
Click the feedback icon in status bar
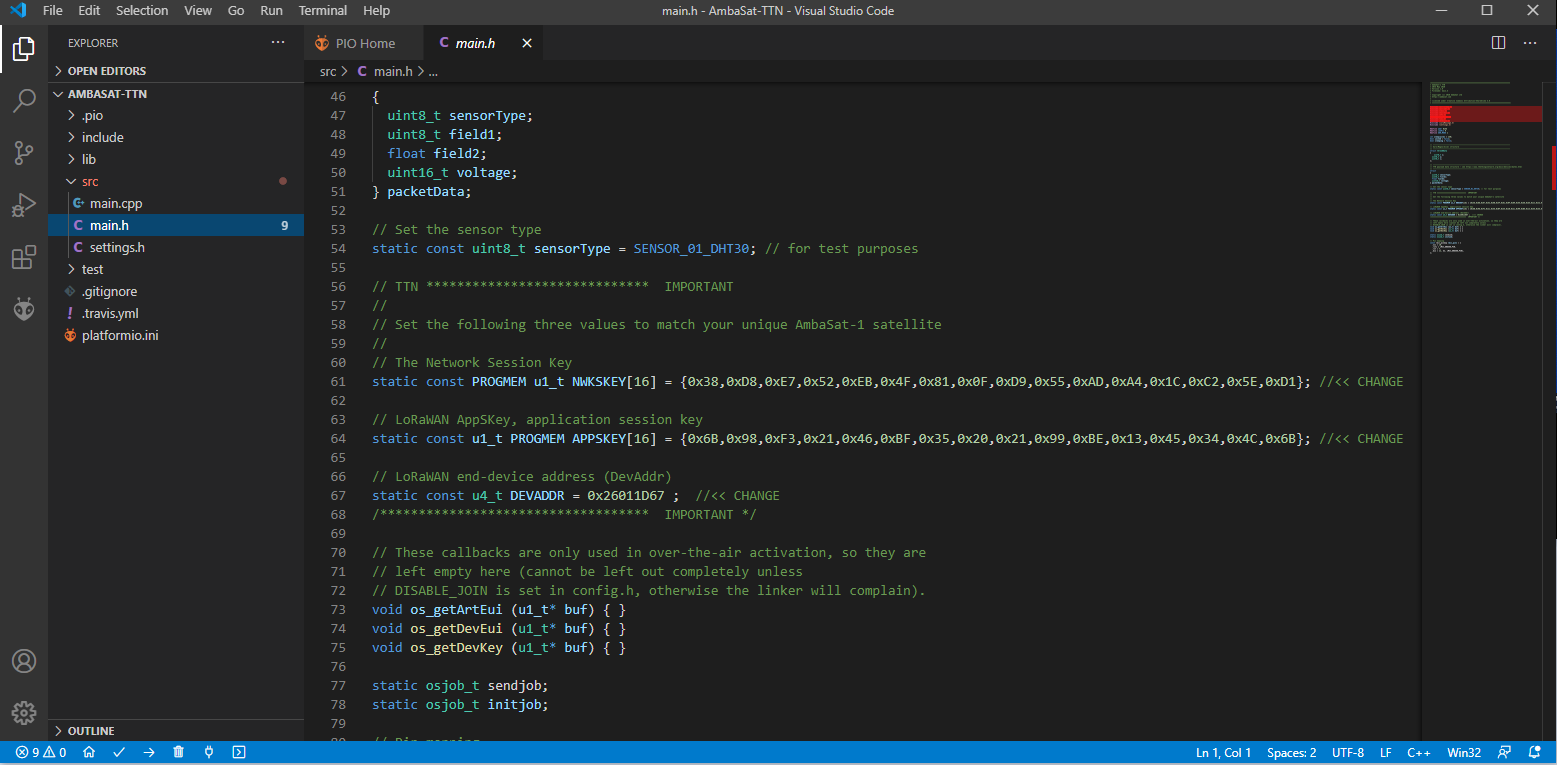coord(1506,753)
